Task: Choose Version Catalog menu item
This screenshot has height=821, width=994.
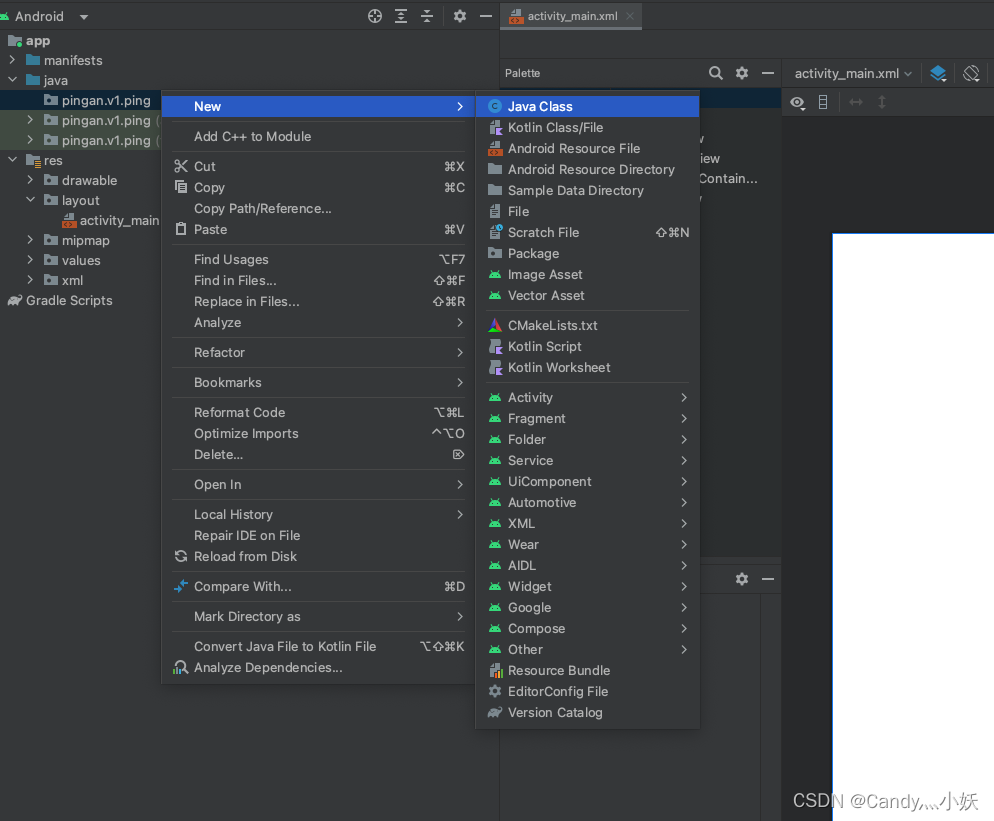Action: [x=587, y=713]
